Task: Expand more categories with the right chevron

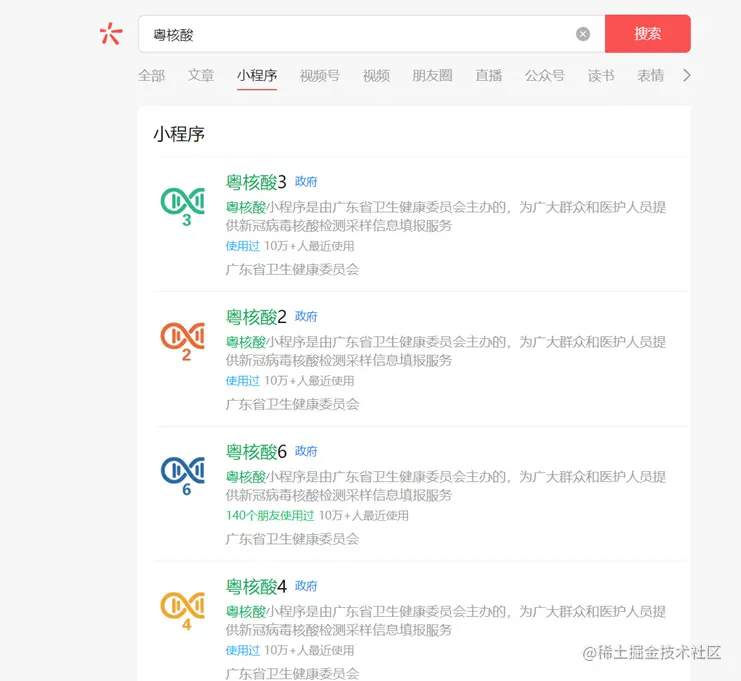Action: (x=687, y=75)
